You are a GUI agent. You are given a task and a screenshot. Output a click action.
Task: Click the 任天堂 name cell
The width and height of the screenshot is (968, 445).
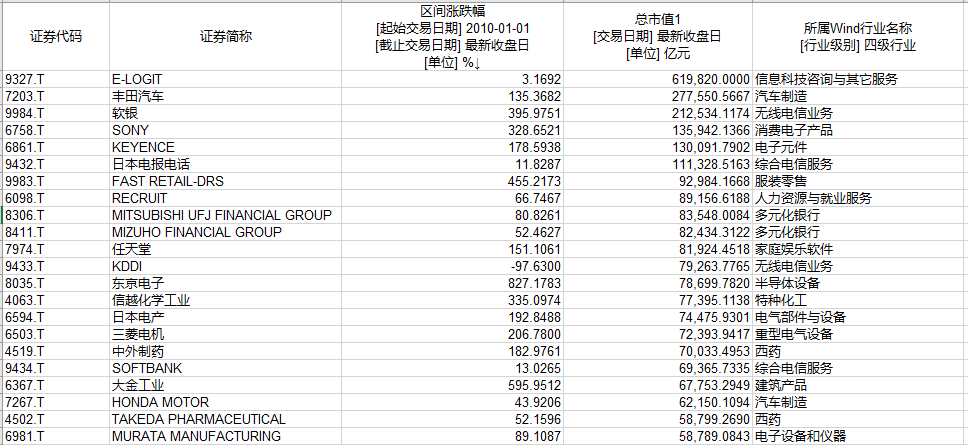click(x=226, y=249)
